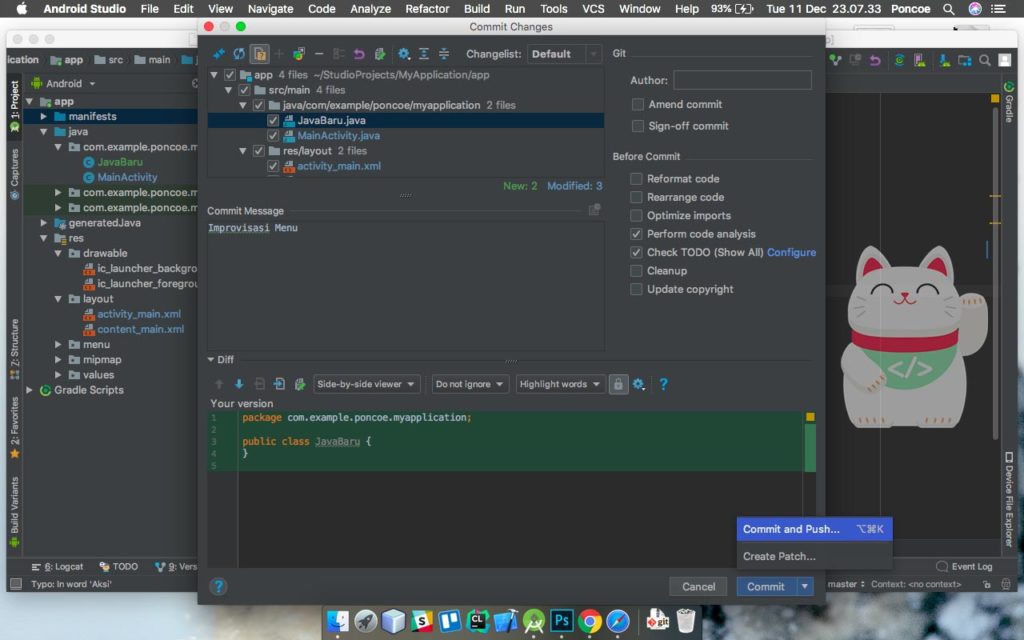Click the commit message history icon
This screenshot has height=640, width=1024.
click(594, 210)
